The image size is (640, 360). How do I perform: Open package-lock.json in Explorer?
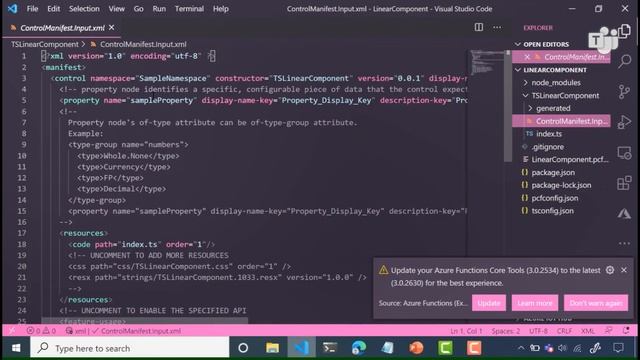[561, 185]
